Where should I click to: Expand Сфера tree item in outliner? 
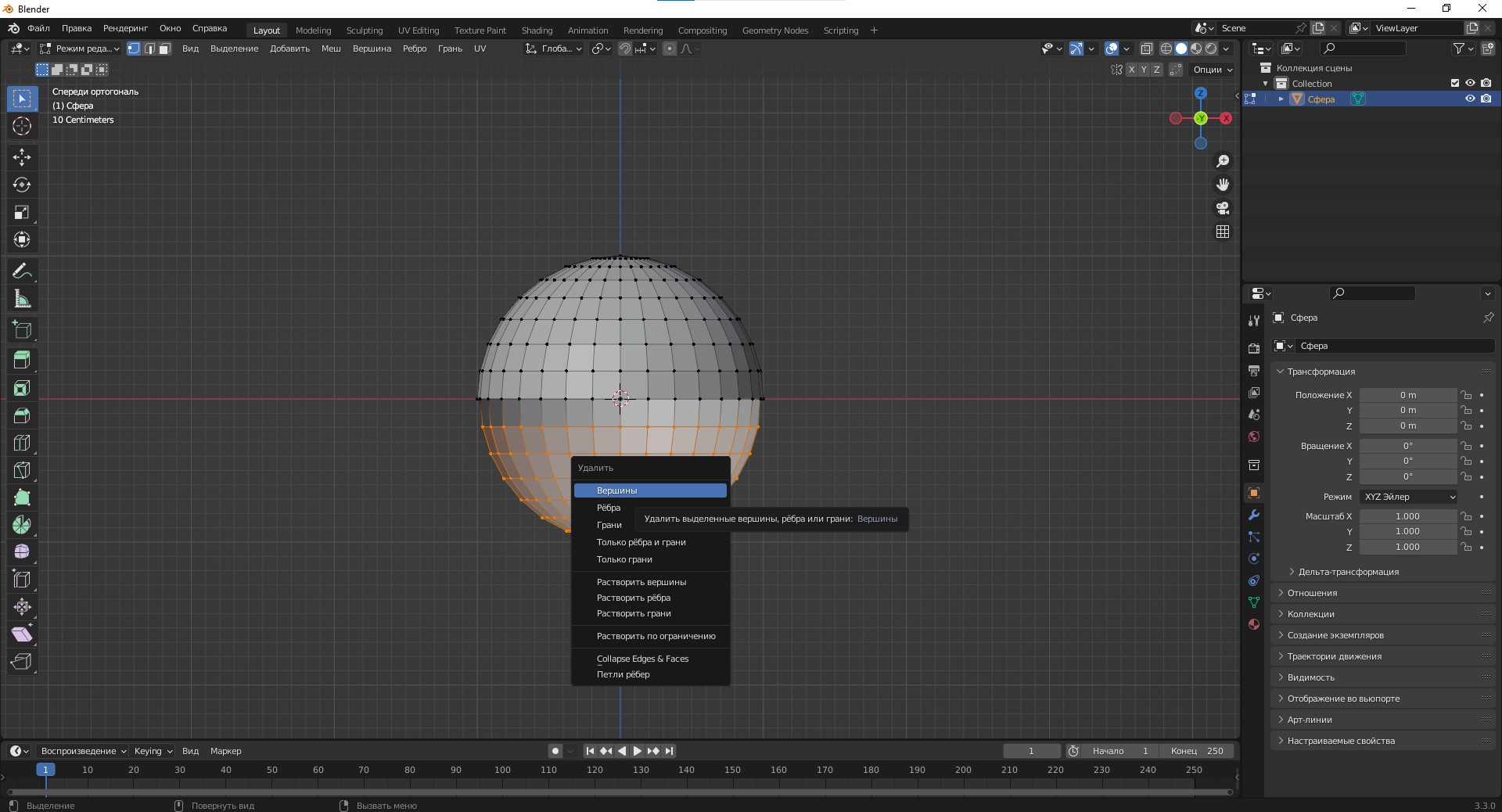(1281, 99)
